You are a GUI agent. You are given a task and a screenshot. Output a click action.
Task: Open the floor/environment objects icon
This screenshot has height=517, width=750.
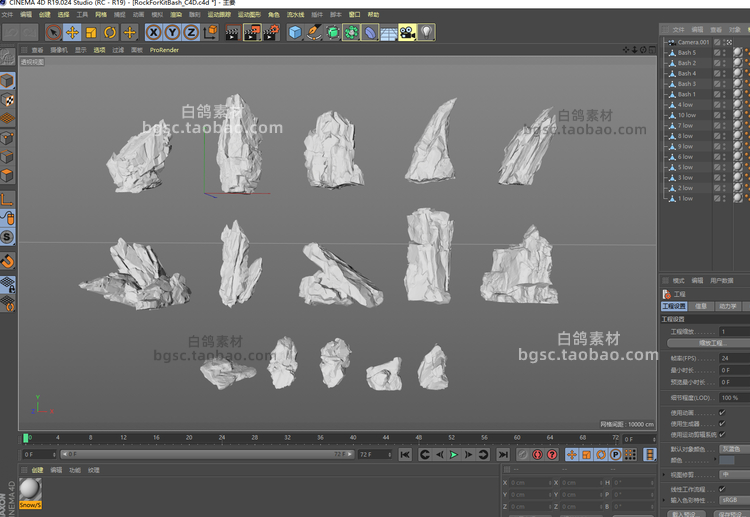pyautogui.click(x=389, y=33)
